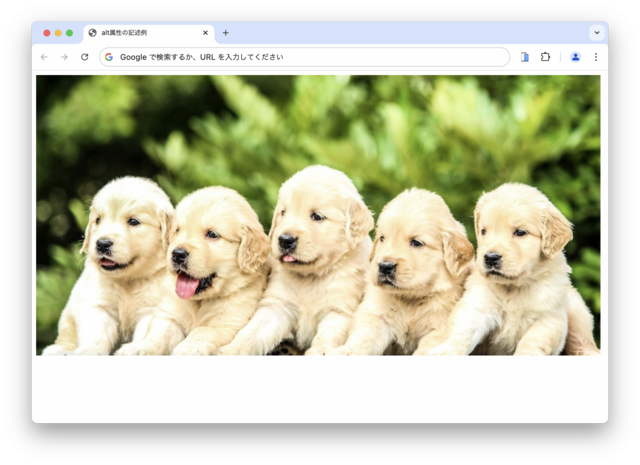Open the Chrome three-dot menu
Image resolution: width=640 pixels, height=465 pixels.
596,57
